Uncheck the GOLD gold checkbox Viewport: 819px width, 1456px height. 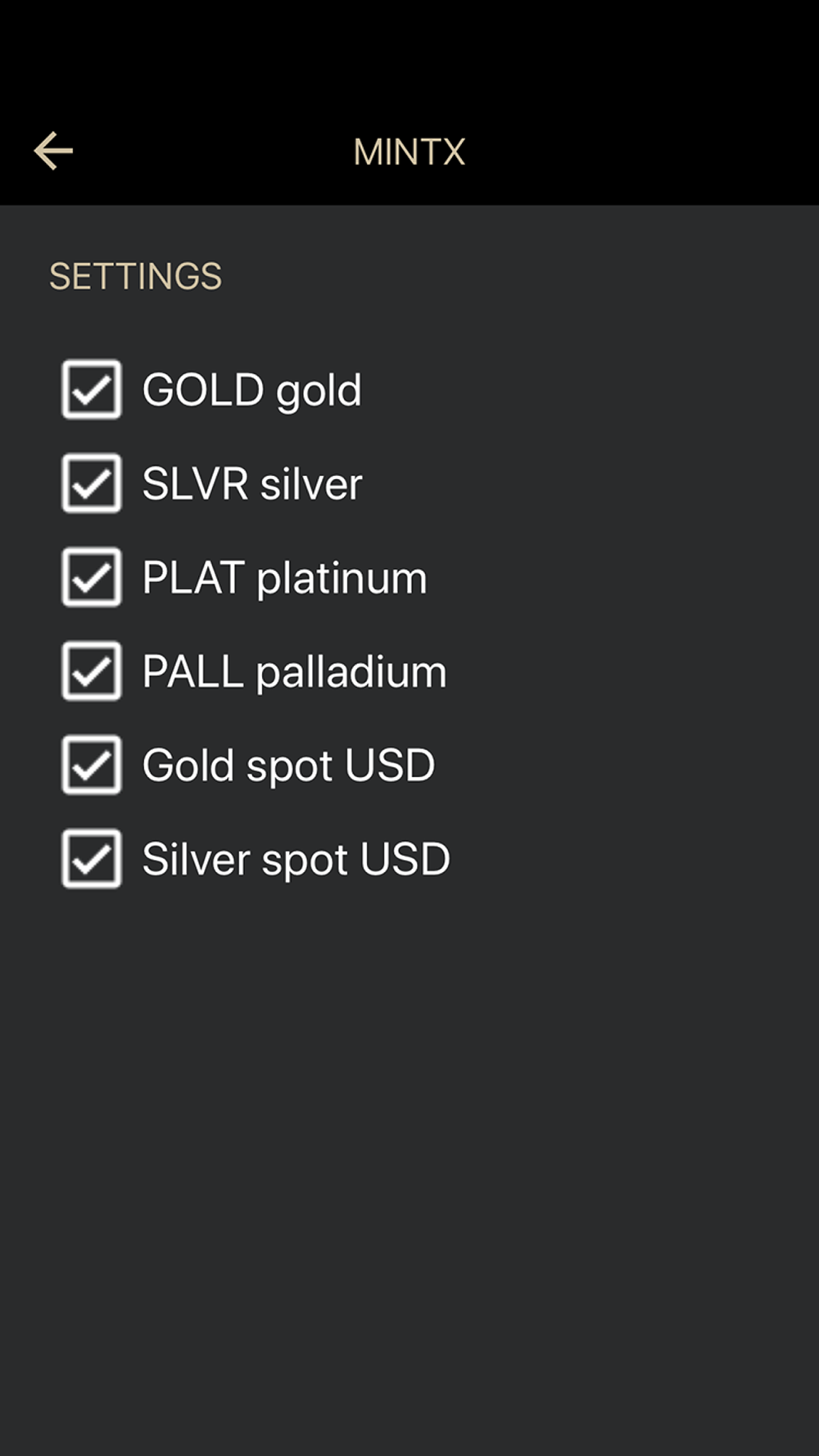point(92,389)
